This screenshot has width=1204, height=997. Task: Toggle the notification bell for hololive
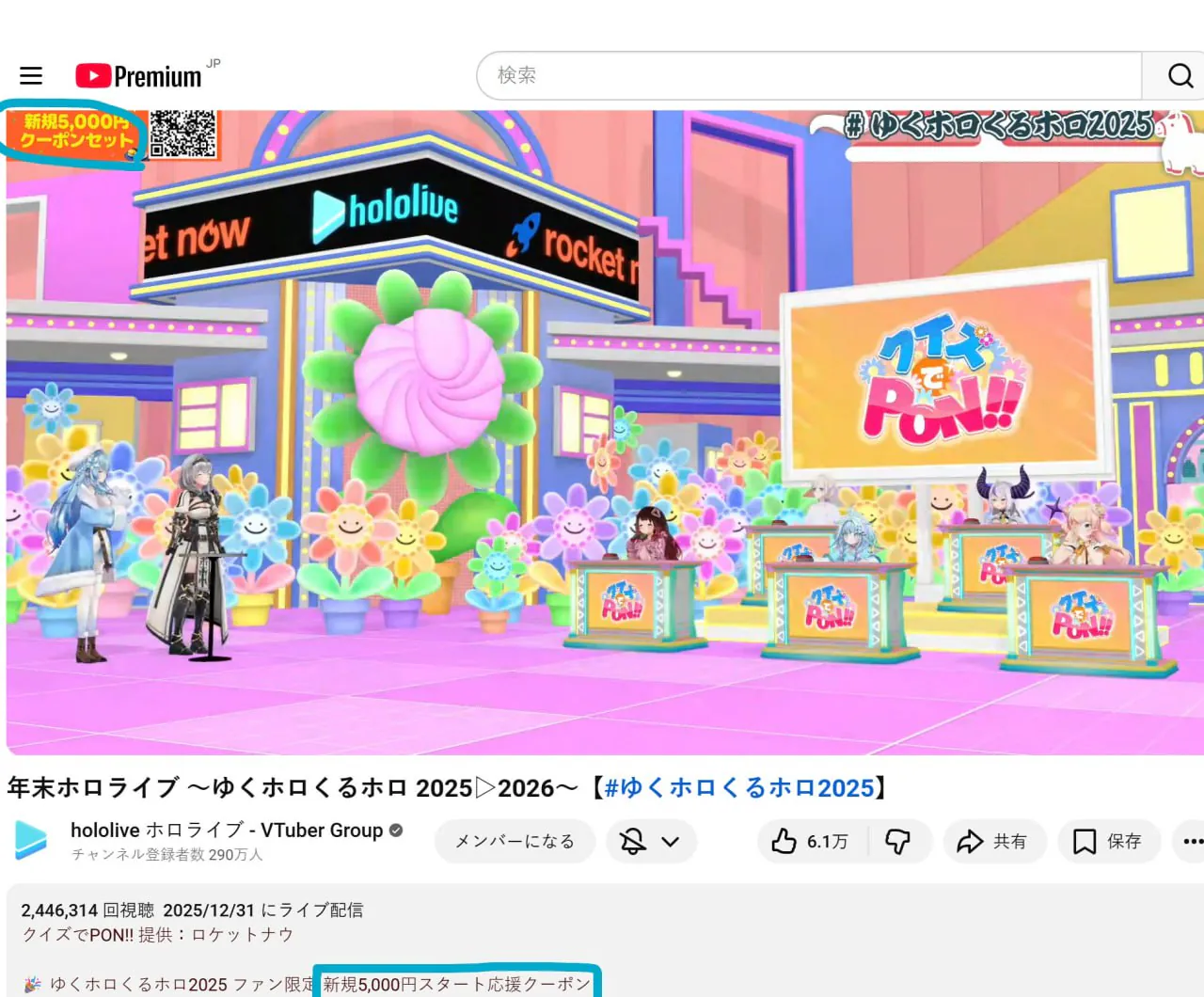633,841
